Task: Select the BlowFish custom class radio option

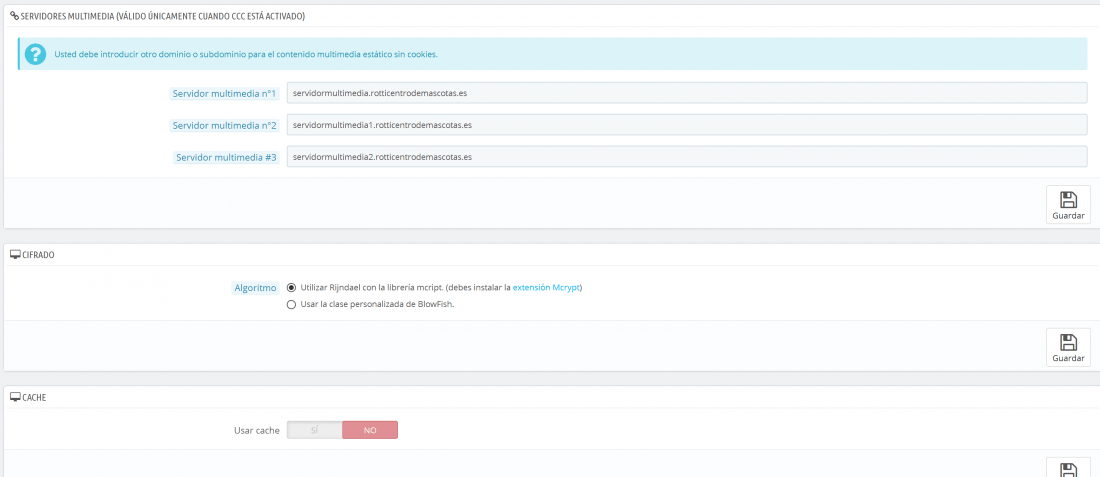Action: [x=291, y=304]
